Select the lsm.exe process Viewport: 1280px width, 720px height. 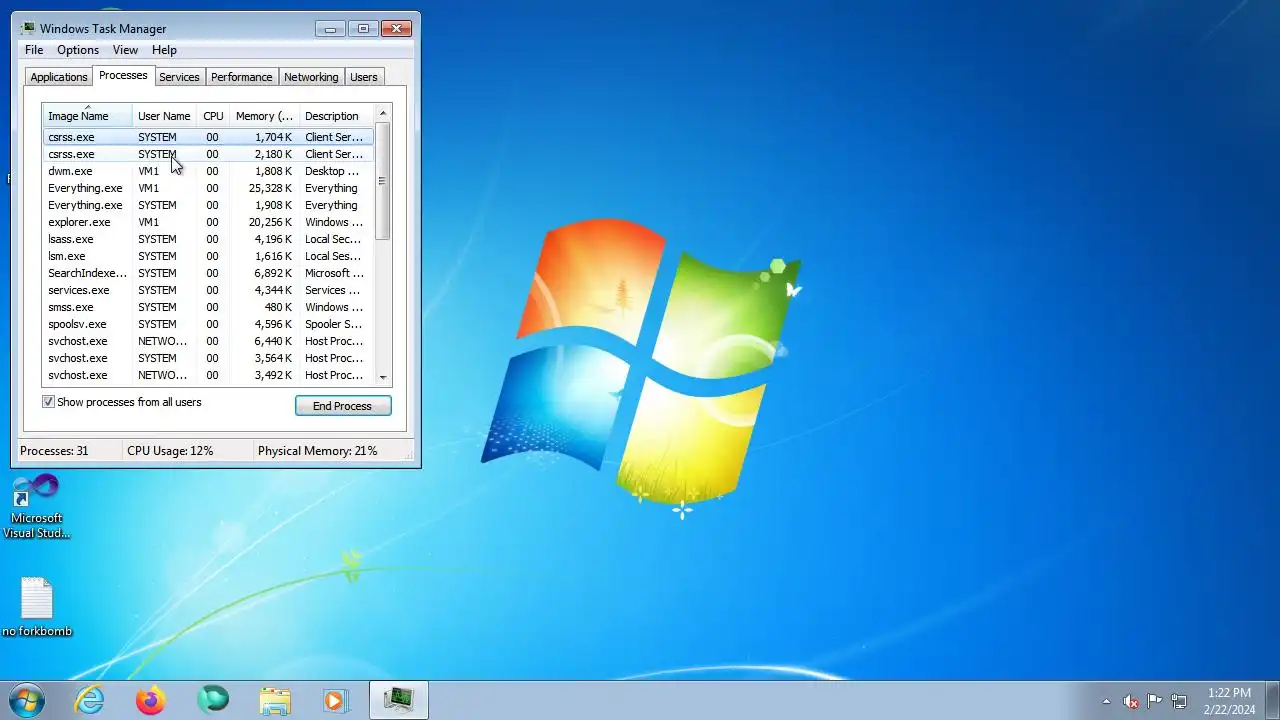[208, 256]
